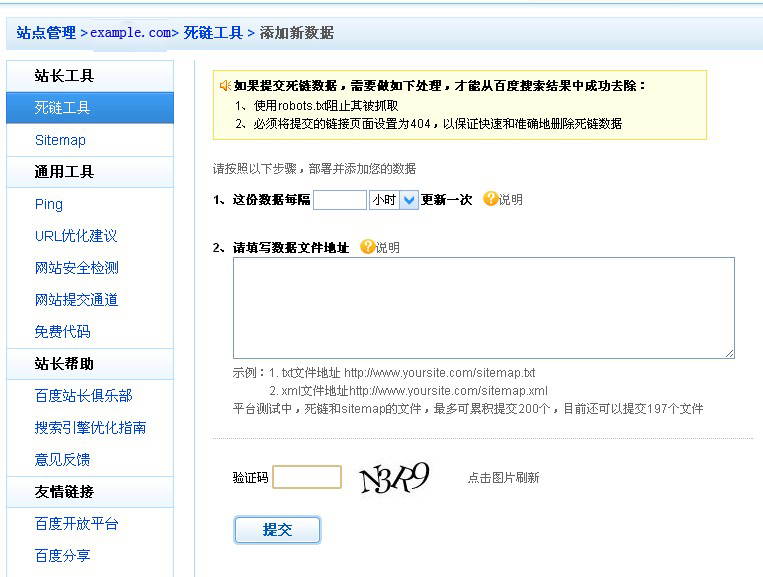
Task: Open 意见反馈 link
Action: (x=62, y=460)
